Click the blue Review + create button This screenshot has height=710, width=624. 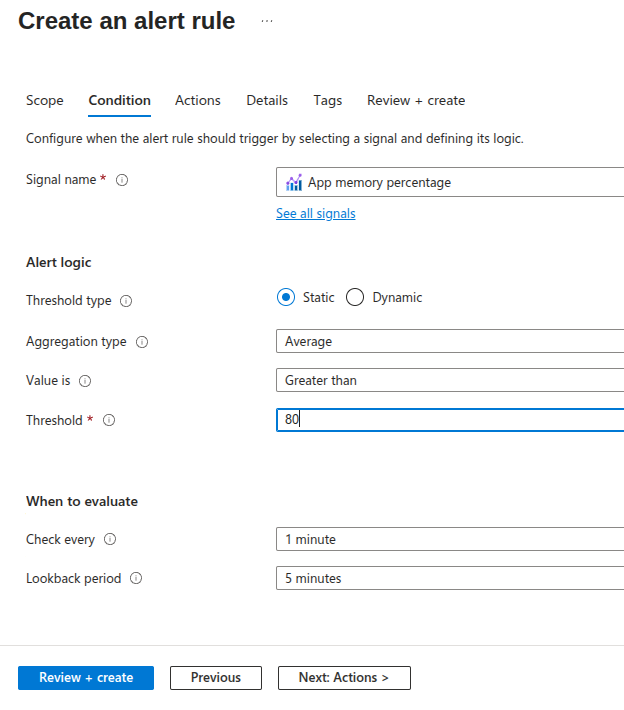coord(86,678)
